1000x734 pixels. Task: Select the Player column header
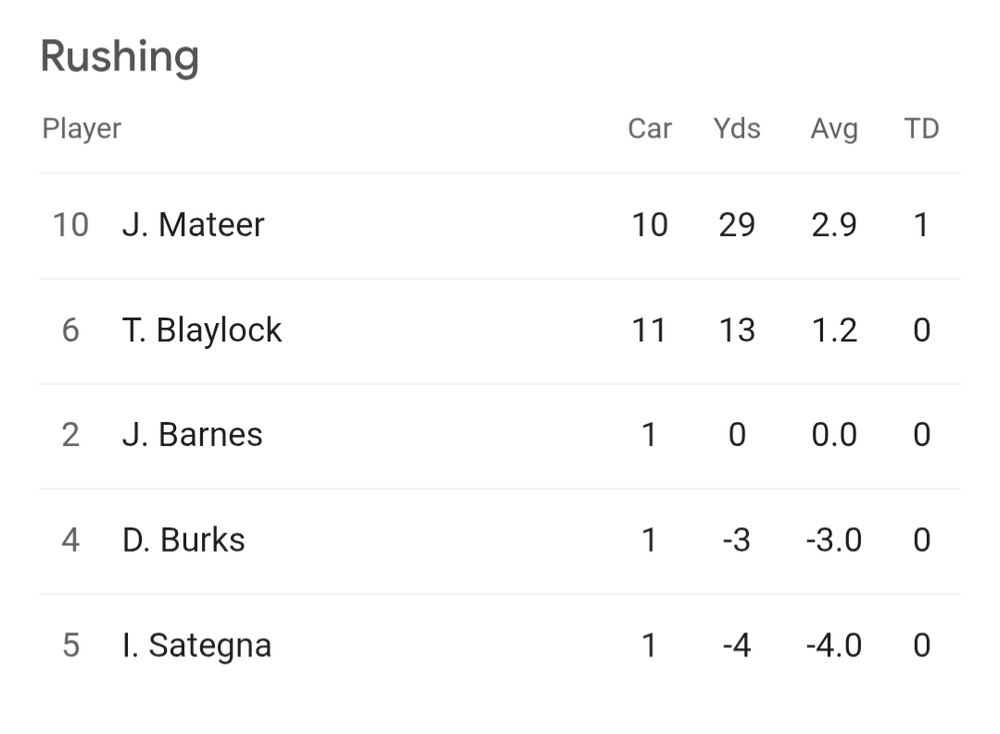82,129
